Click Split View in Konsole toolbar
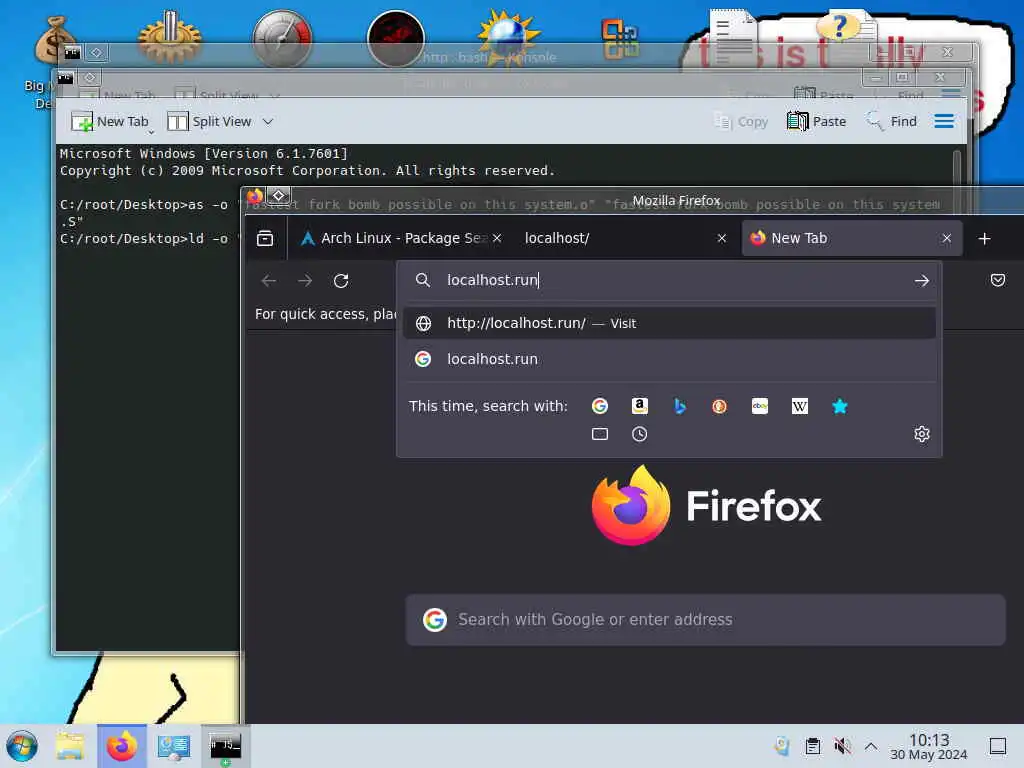 (210, 121)
